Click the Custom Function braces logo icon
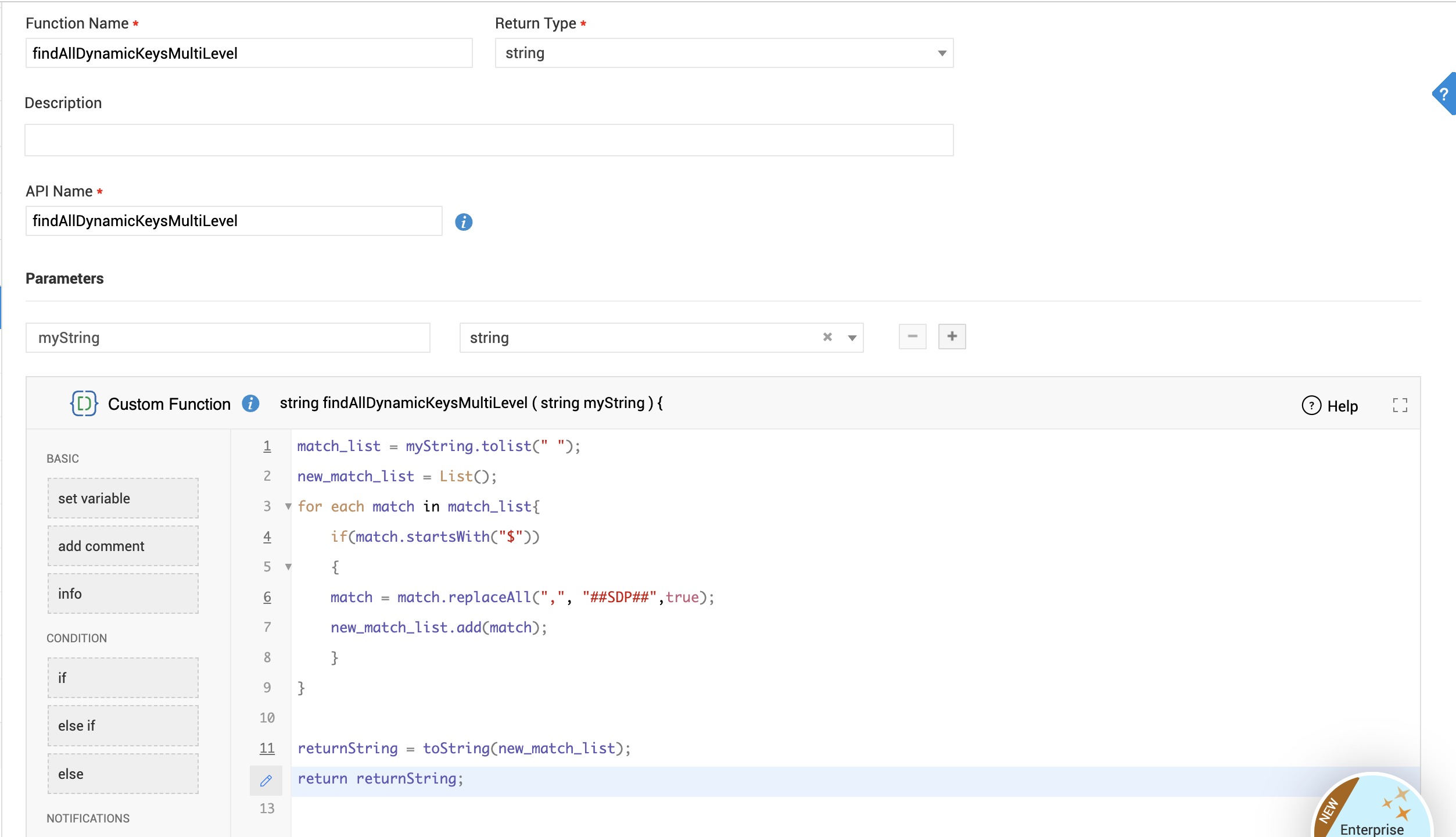Viewport: 1456px width, 837px height. click(x=84, y=403)
